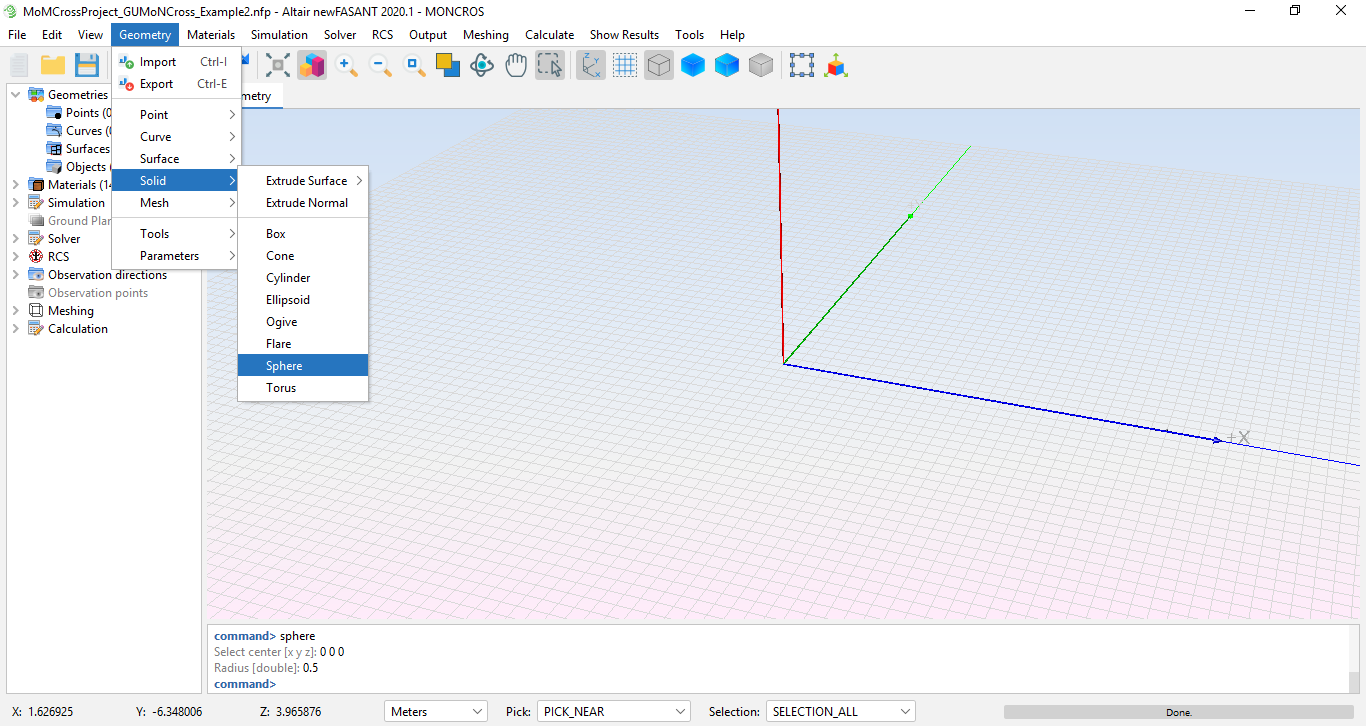Select the Pan hand tool
The image size is (1366, 726).
516,66
